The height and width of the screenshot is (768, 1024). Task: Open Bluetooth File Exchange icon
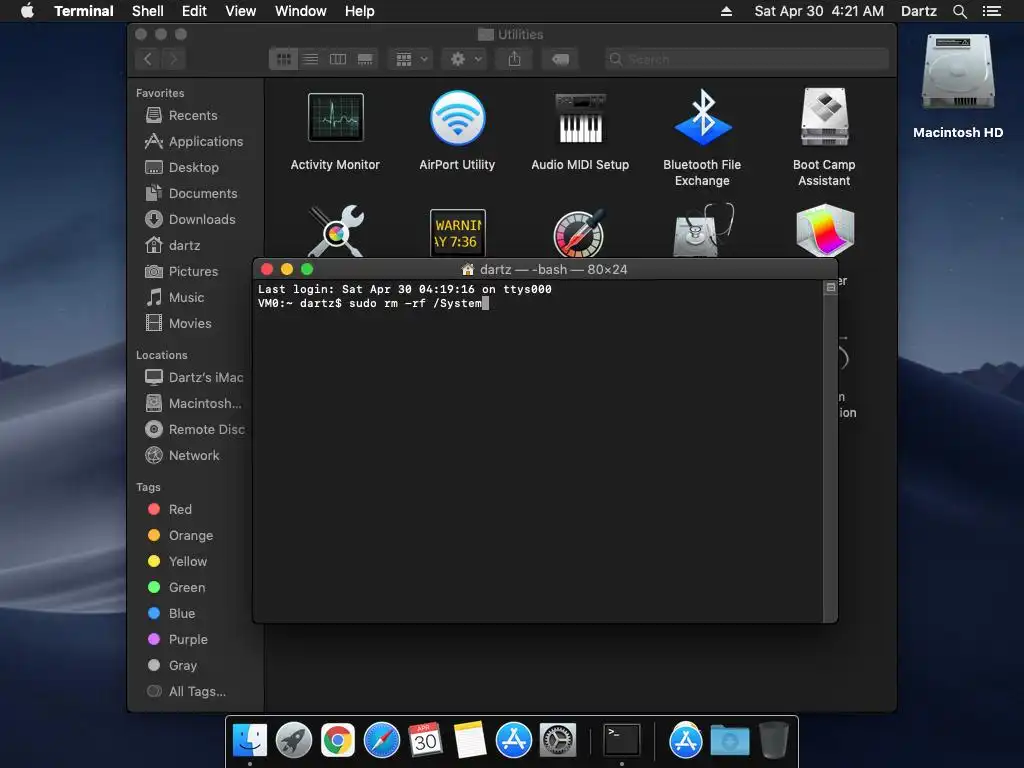pyautogui.click(x=702, y=118)
